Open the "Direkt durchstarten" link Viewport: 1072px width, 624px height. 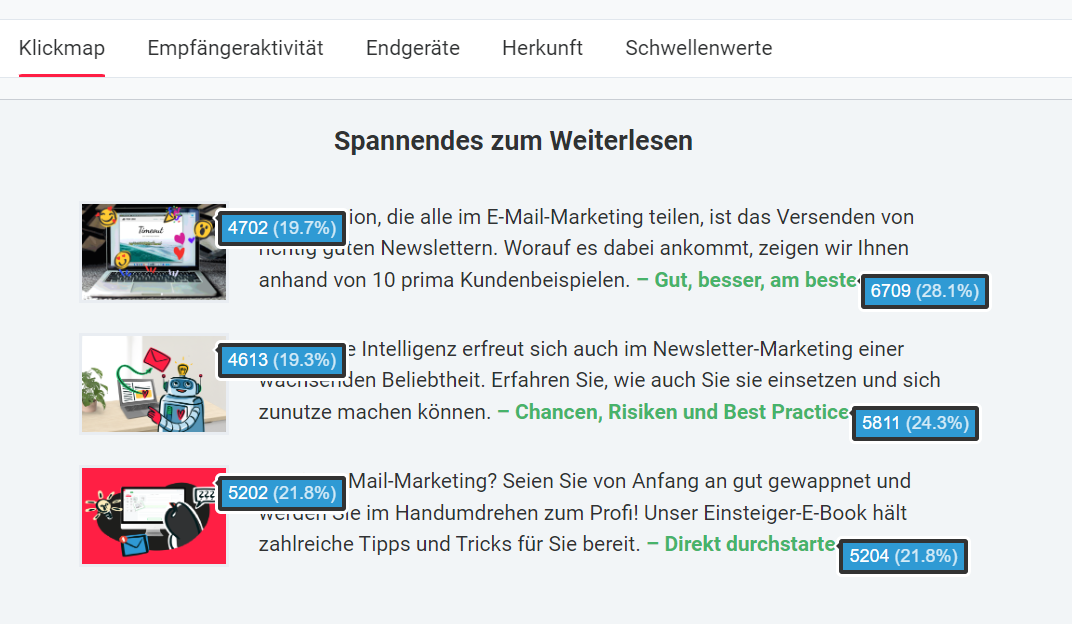[740, 544]
